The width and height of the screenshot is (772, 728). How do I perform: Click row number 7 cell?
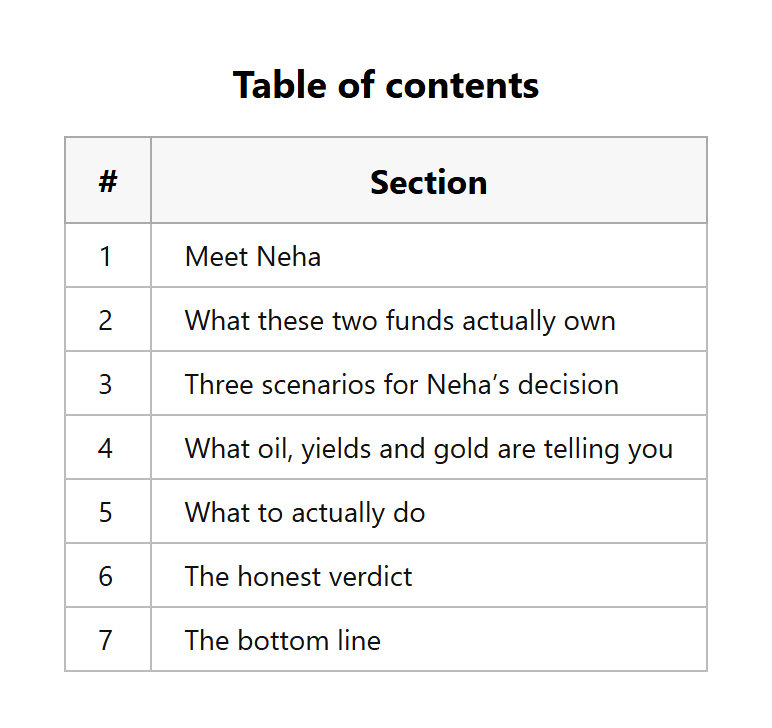coord(108,639)
